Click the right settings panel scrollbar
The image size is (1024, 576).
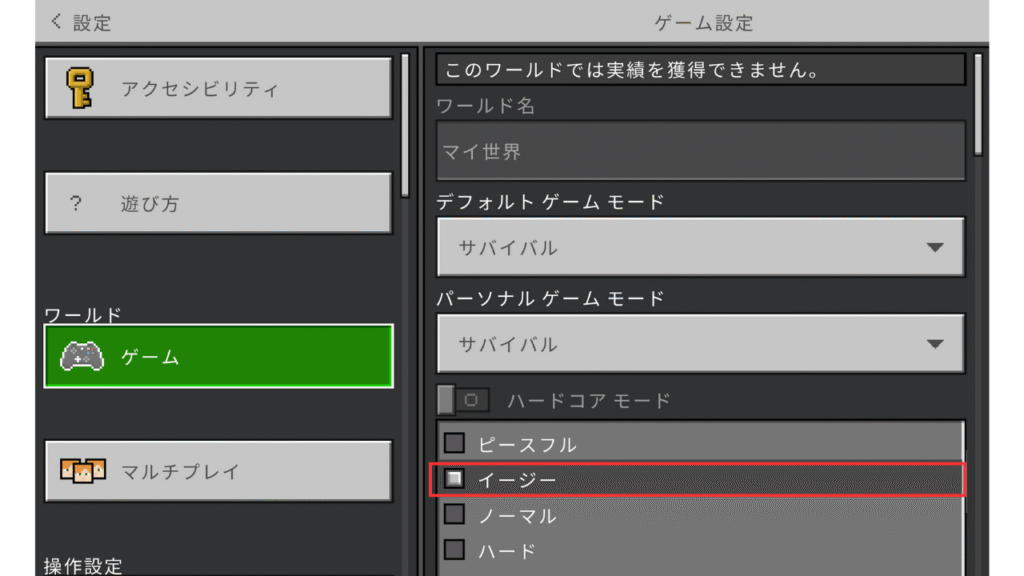tap(978, 105)
